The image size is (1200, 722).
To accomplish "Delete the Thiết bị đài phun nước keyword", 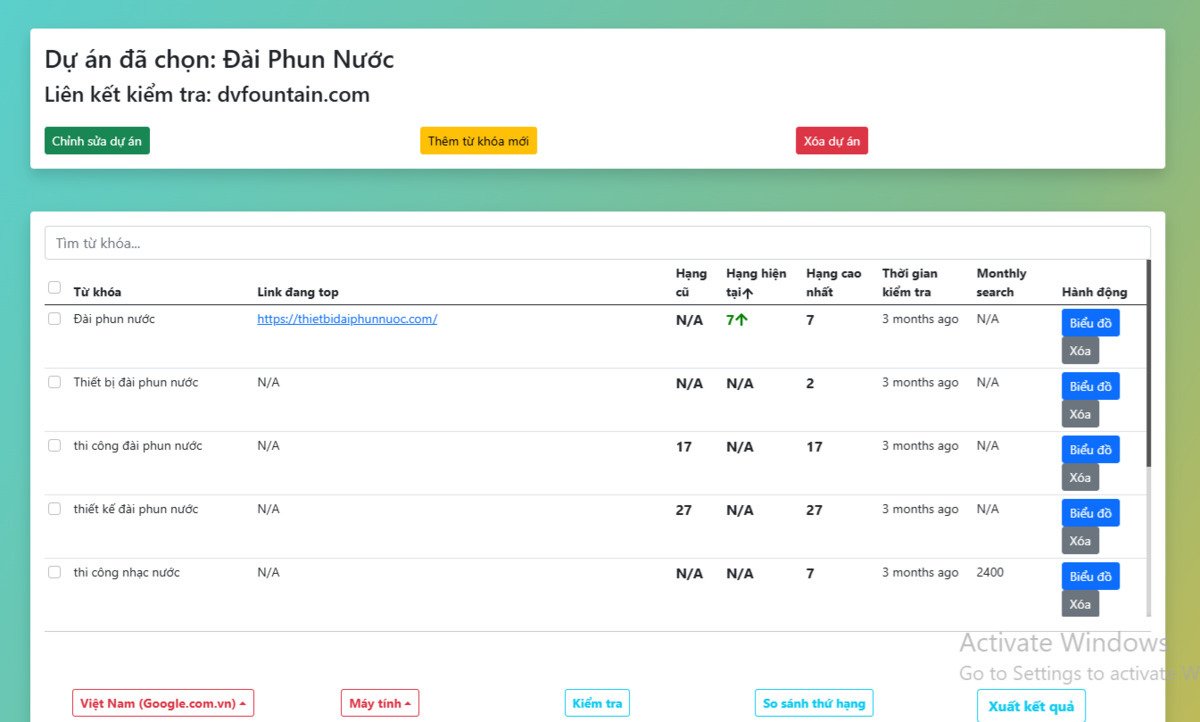I will coord(1080,414).
